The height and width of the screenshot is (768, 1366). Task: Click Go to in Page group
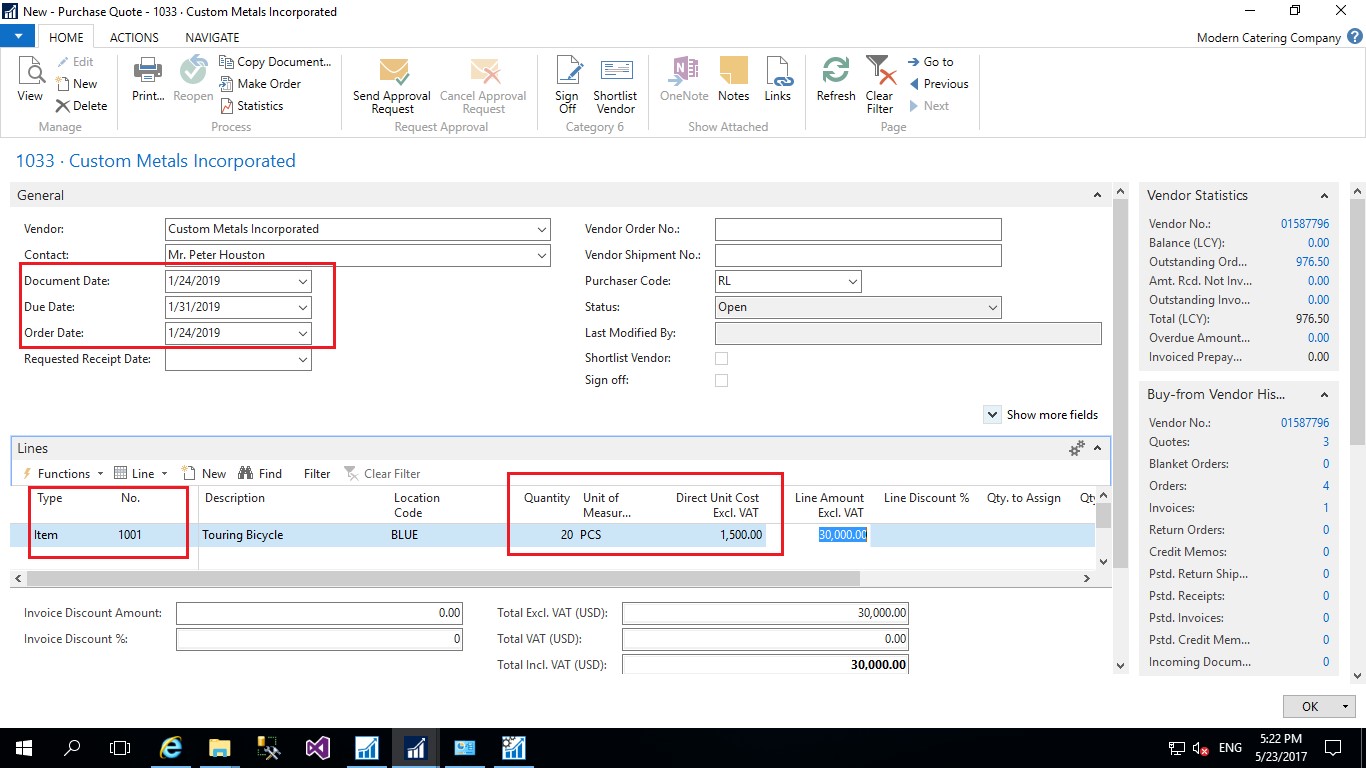click(x=931, y=62)
